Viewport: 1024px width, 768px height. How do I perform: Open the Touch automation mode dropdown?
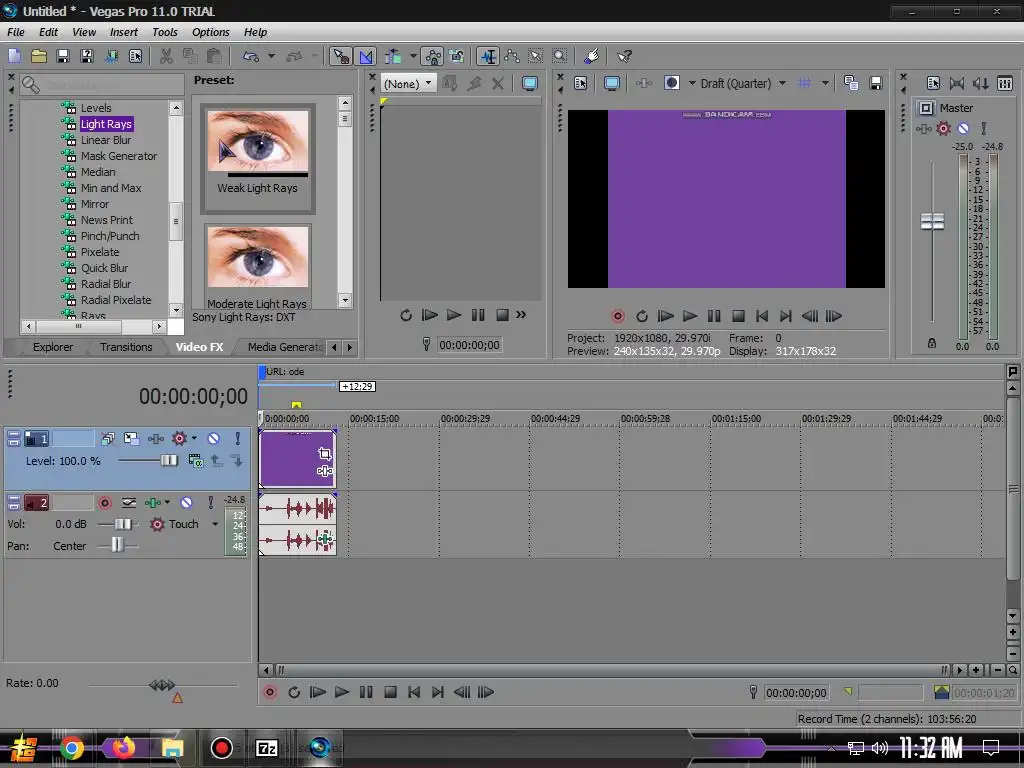[214, 524]
